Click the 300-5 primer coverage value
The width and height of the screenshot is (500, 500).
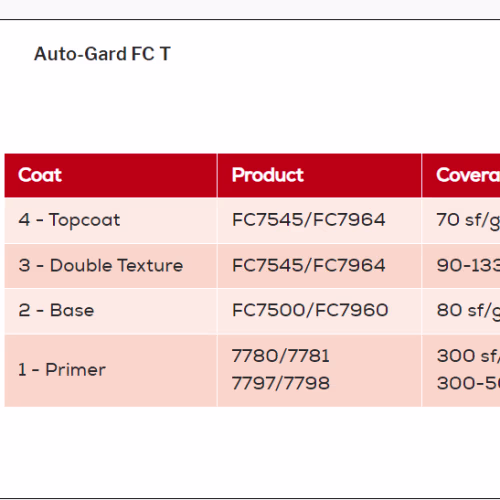coord(468,383)
